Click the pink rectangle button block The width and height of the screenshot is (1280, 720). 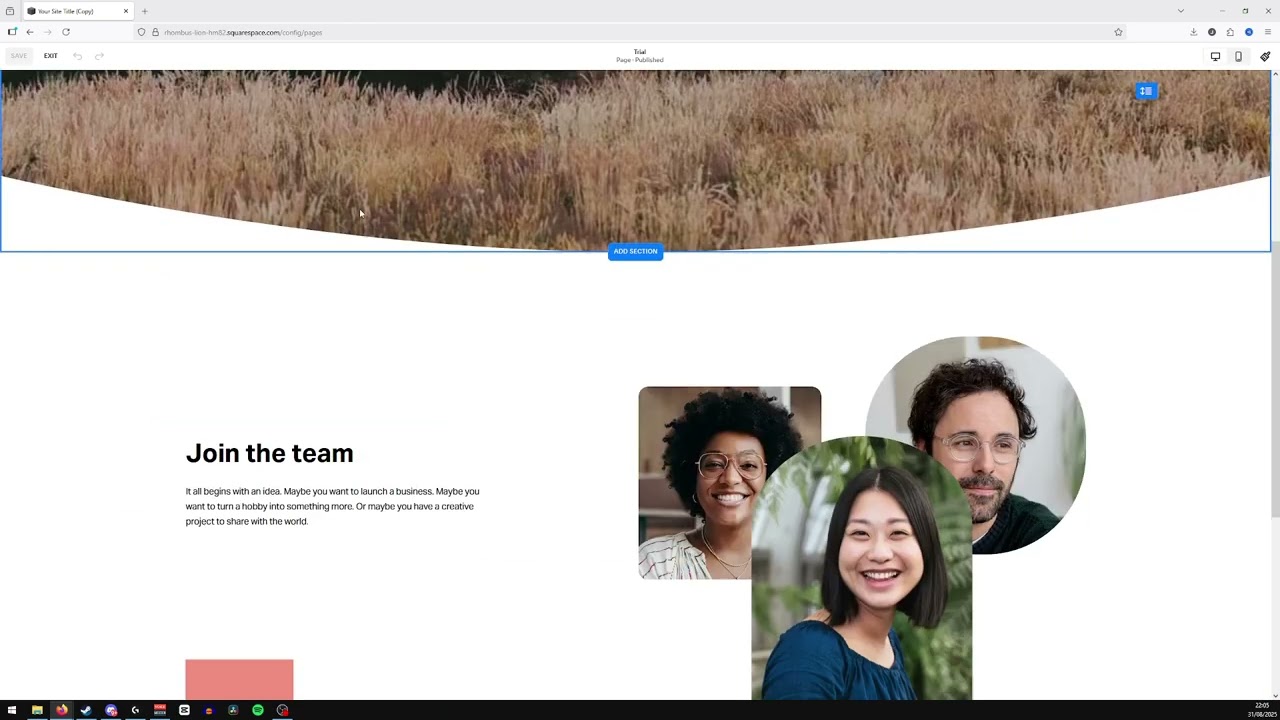(x=239, y=679)
